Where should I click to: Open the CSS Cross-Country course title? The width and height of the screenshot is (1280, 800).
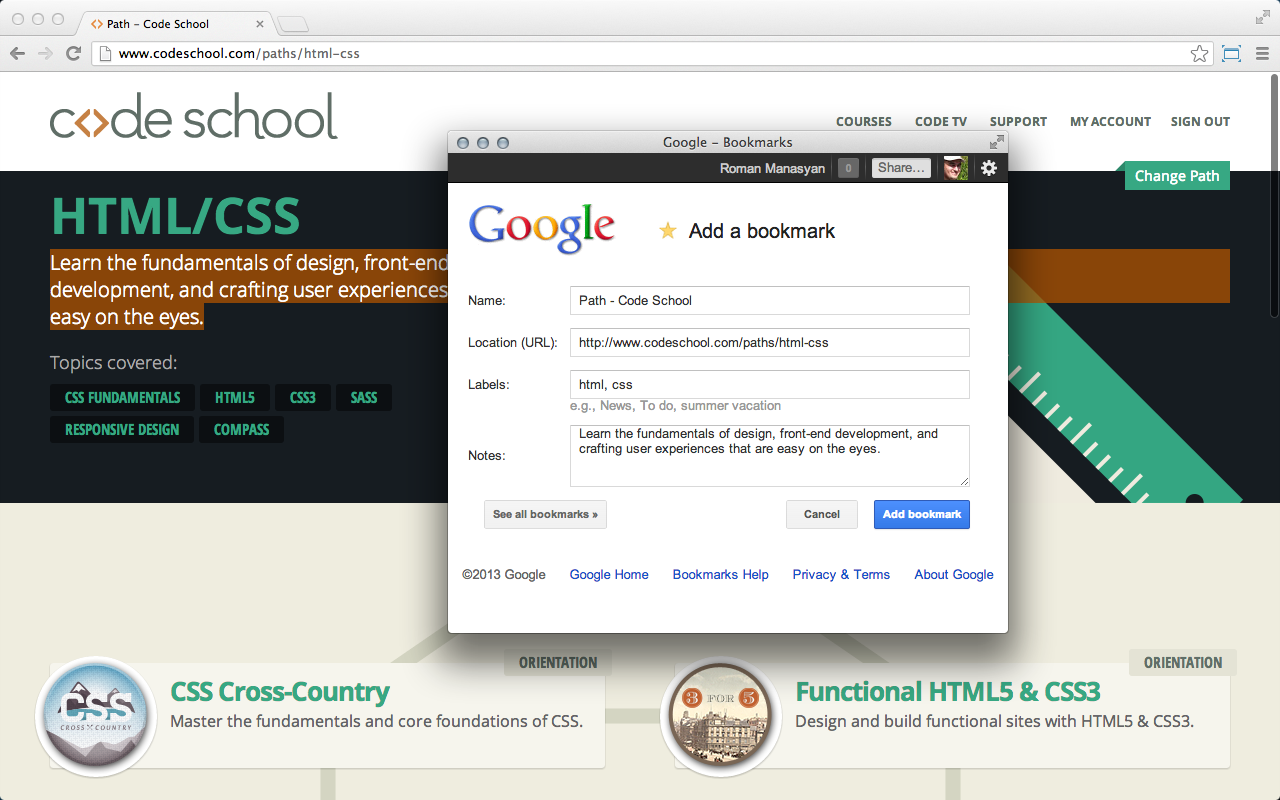point(280,691)
